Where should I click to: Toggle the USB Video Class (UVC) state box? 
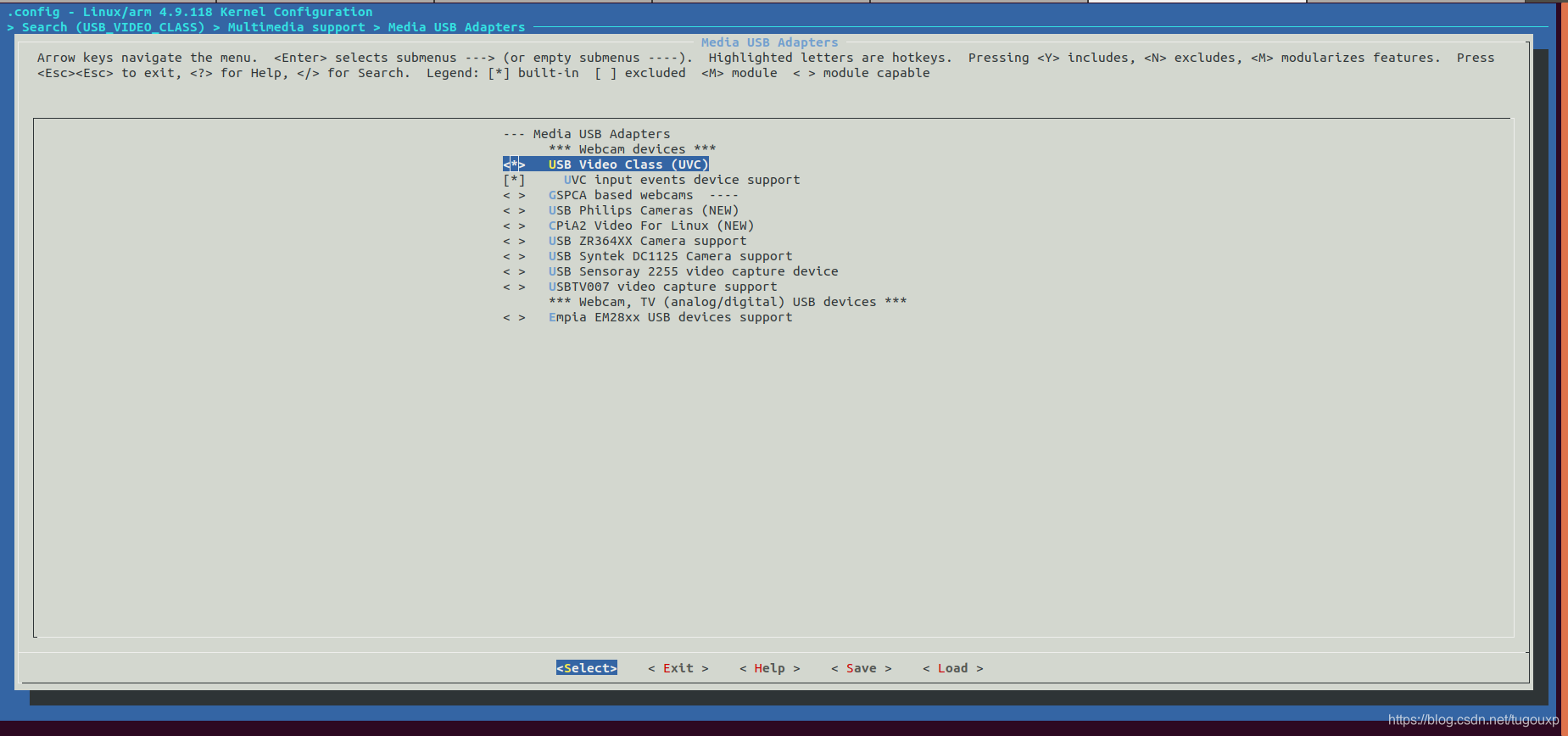[x=514, y=164]
